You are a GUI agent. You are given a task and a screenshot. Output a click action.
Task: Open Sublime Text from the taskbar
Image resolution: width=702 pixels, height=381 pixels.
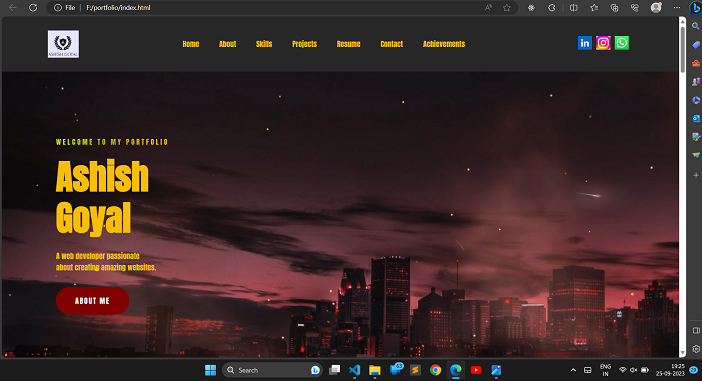pos(415,370)
